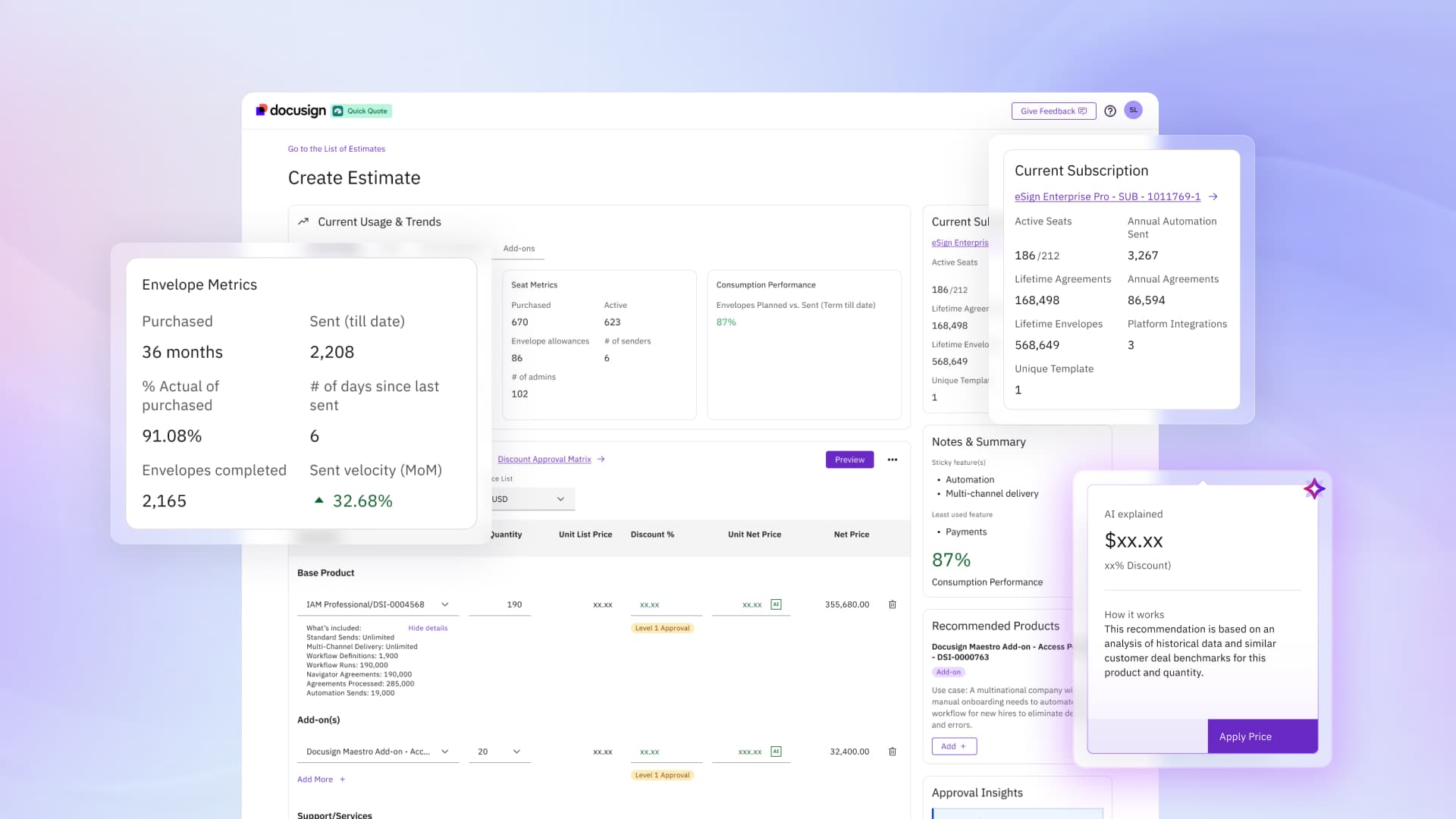Viewport: 1456px width, 819px height.
Task: Click the arrow next to the subscription link
Action: coord(1213,196)
